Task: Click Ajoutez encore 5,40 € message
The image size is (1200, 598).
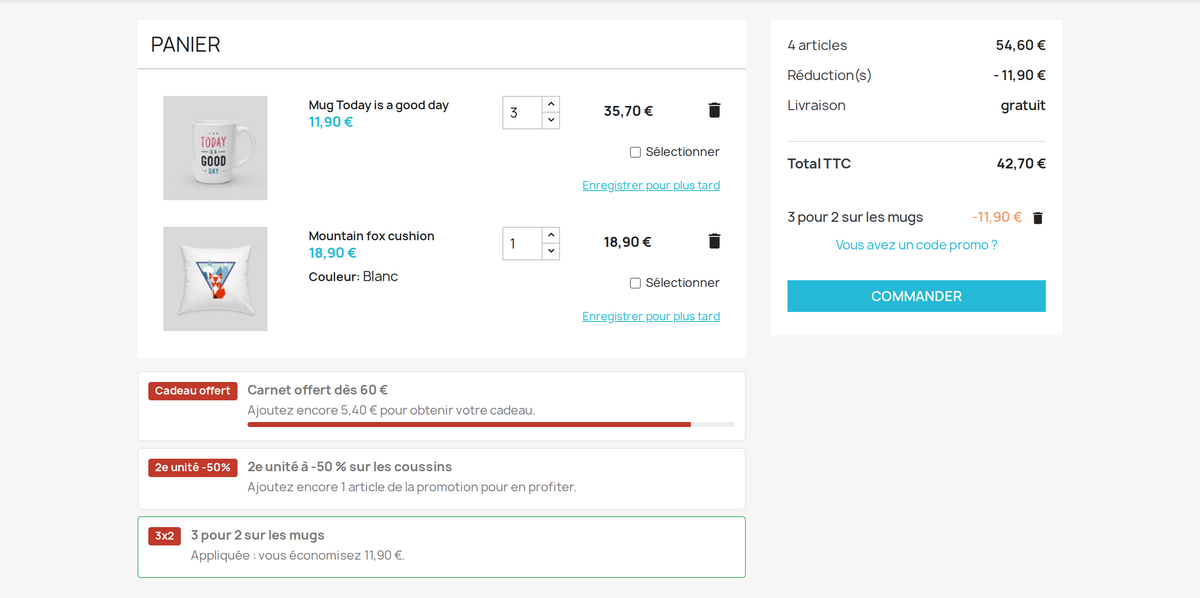Action: click(391, 410)
